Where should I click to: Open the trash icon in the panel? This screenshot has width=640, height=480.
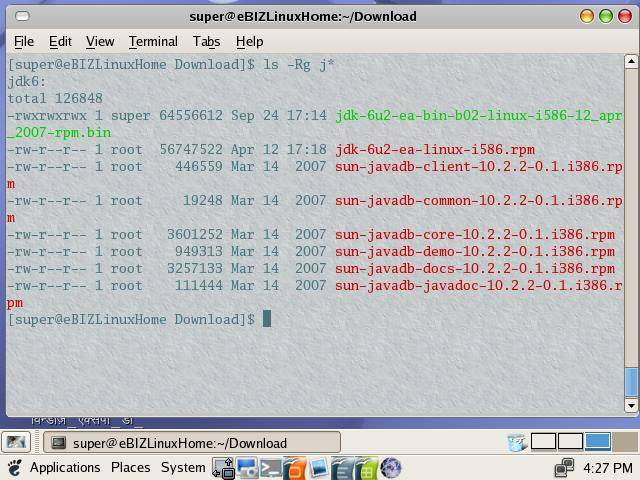[x=517, y=442]
